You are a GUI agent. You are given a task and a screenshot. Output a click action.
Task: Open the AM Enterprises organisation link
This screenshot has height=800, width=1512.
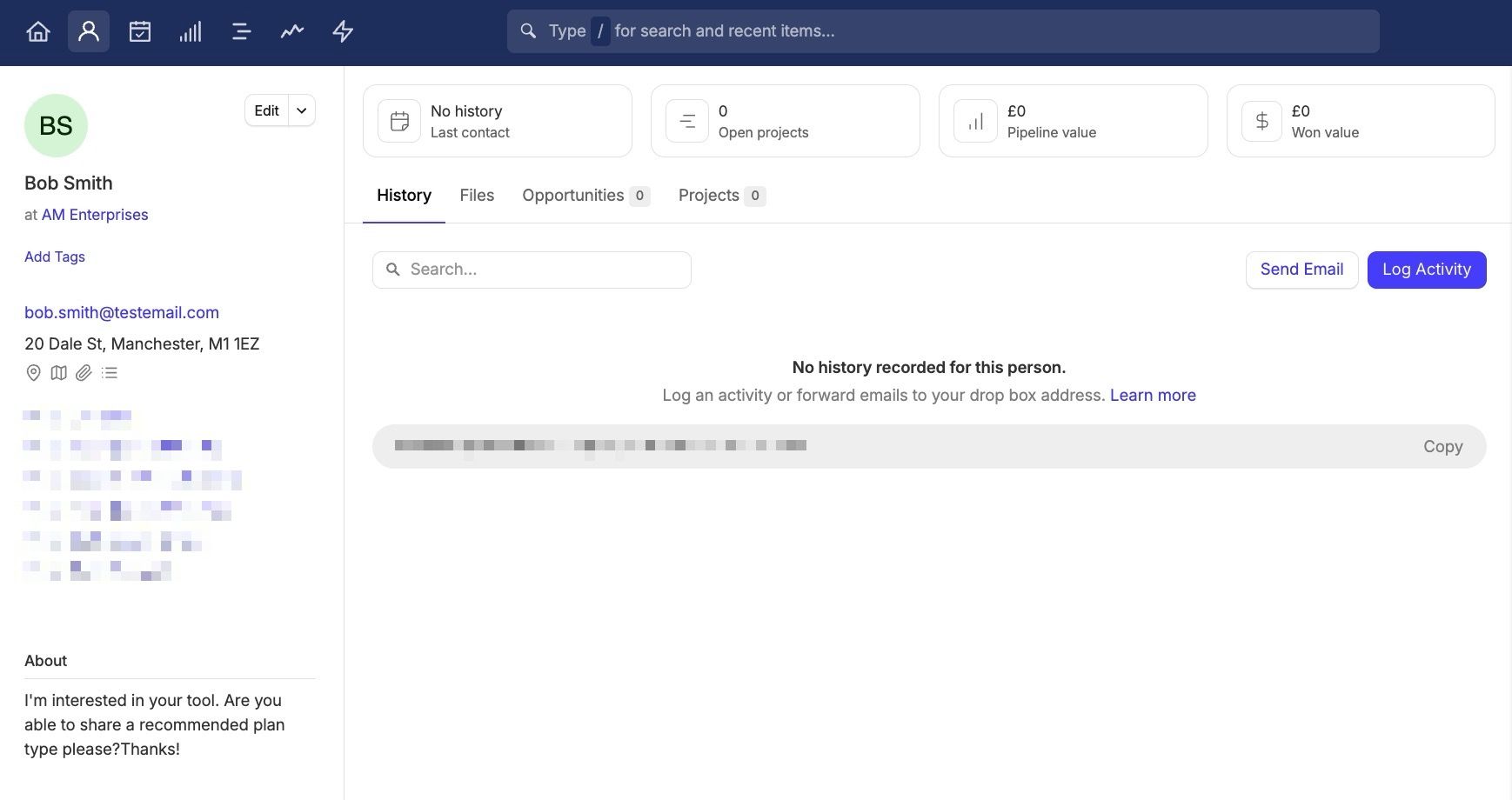pyautogui.click(x=95, y=215)
